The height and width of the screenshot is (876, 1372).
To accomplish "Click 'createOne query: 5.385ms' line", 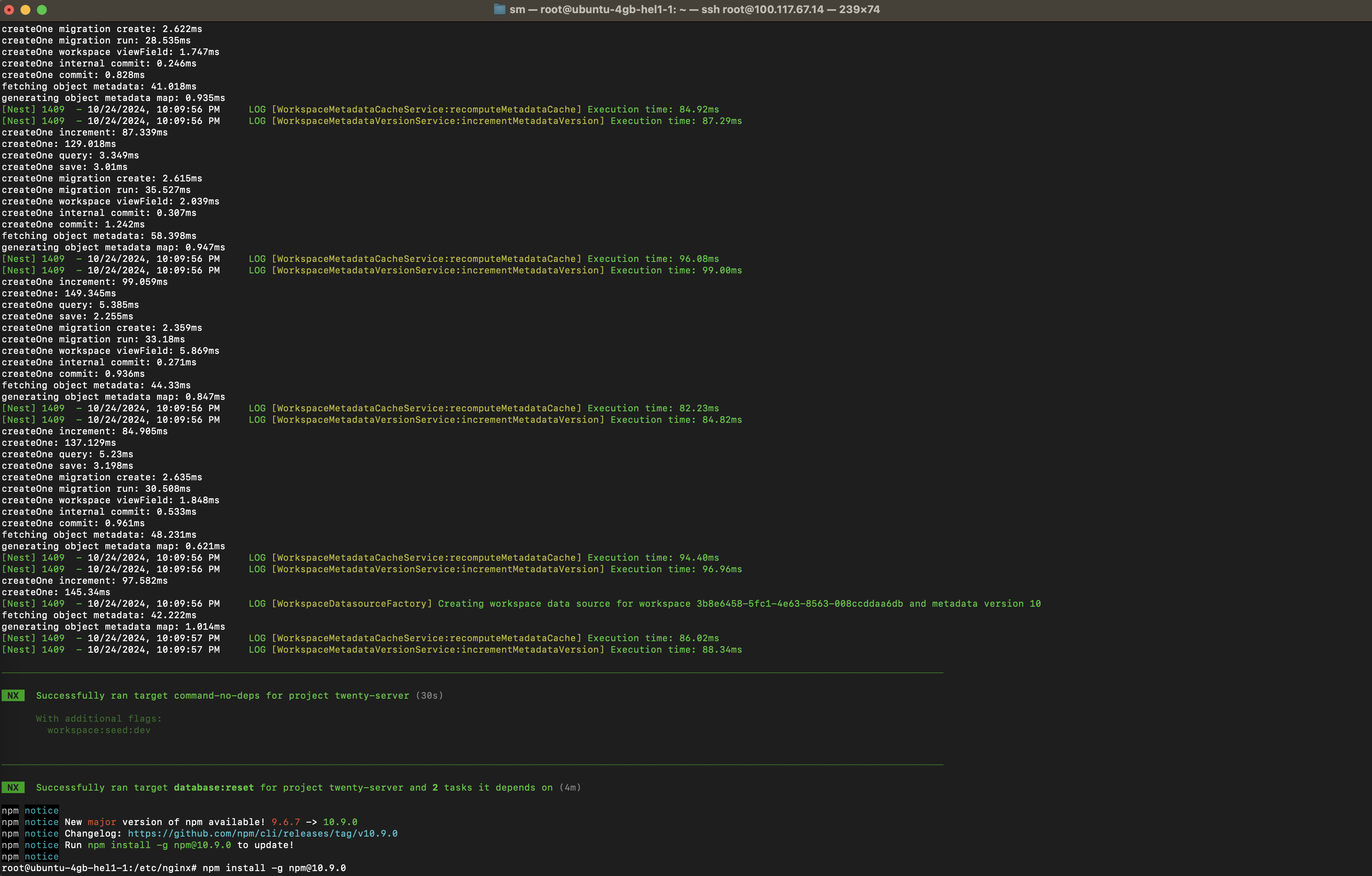I will (x=70, y=304).
